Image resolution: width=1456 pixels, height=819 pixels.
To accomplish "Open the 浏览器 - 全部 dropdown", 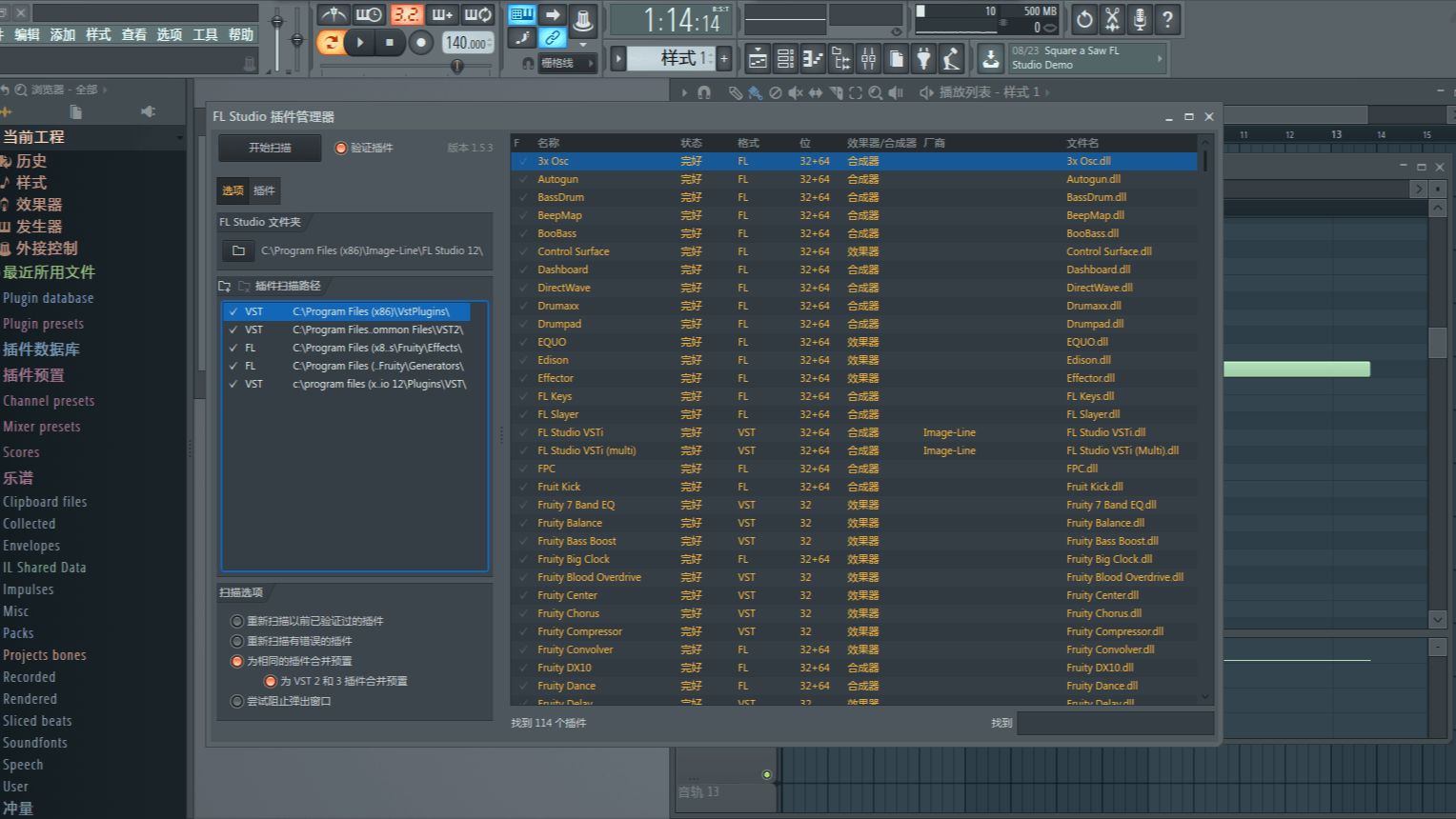I will [65, 90].
